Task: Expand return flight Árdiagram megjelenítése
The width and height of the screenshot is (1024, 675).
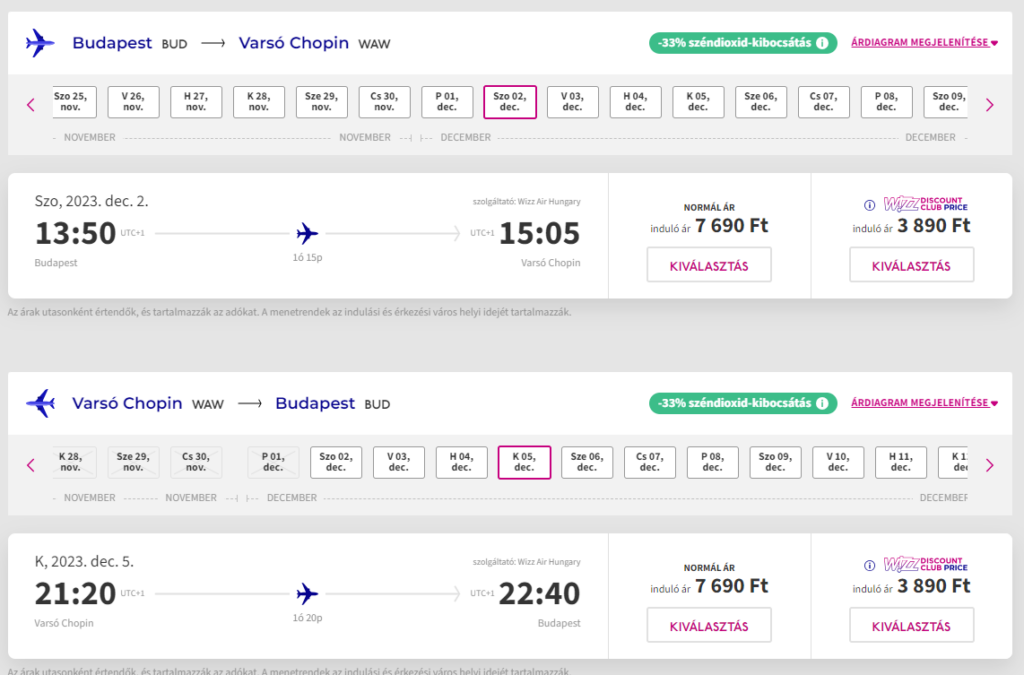Action: 924,404
